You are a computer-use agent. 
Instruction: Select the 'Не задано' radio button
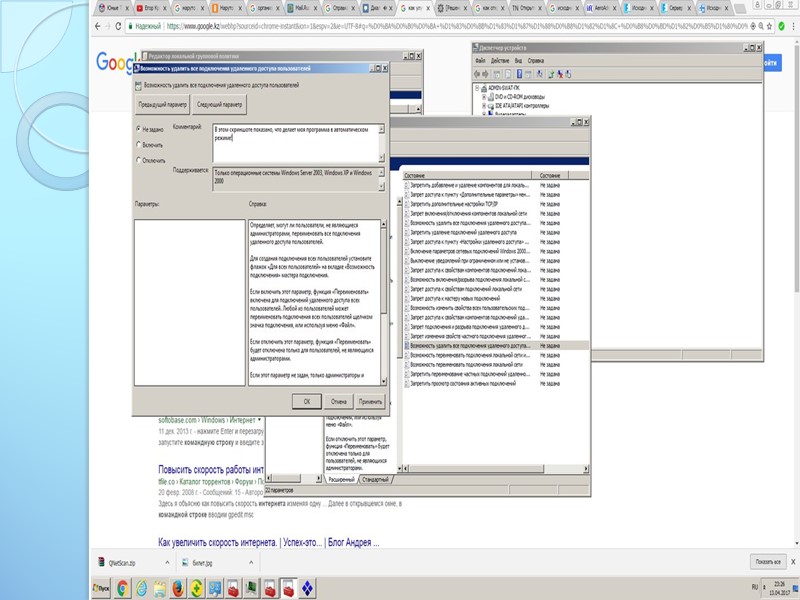tap(138, 129)
